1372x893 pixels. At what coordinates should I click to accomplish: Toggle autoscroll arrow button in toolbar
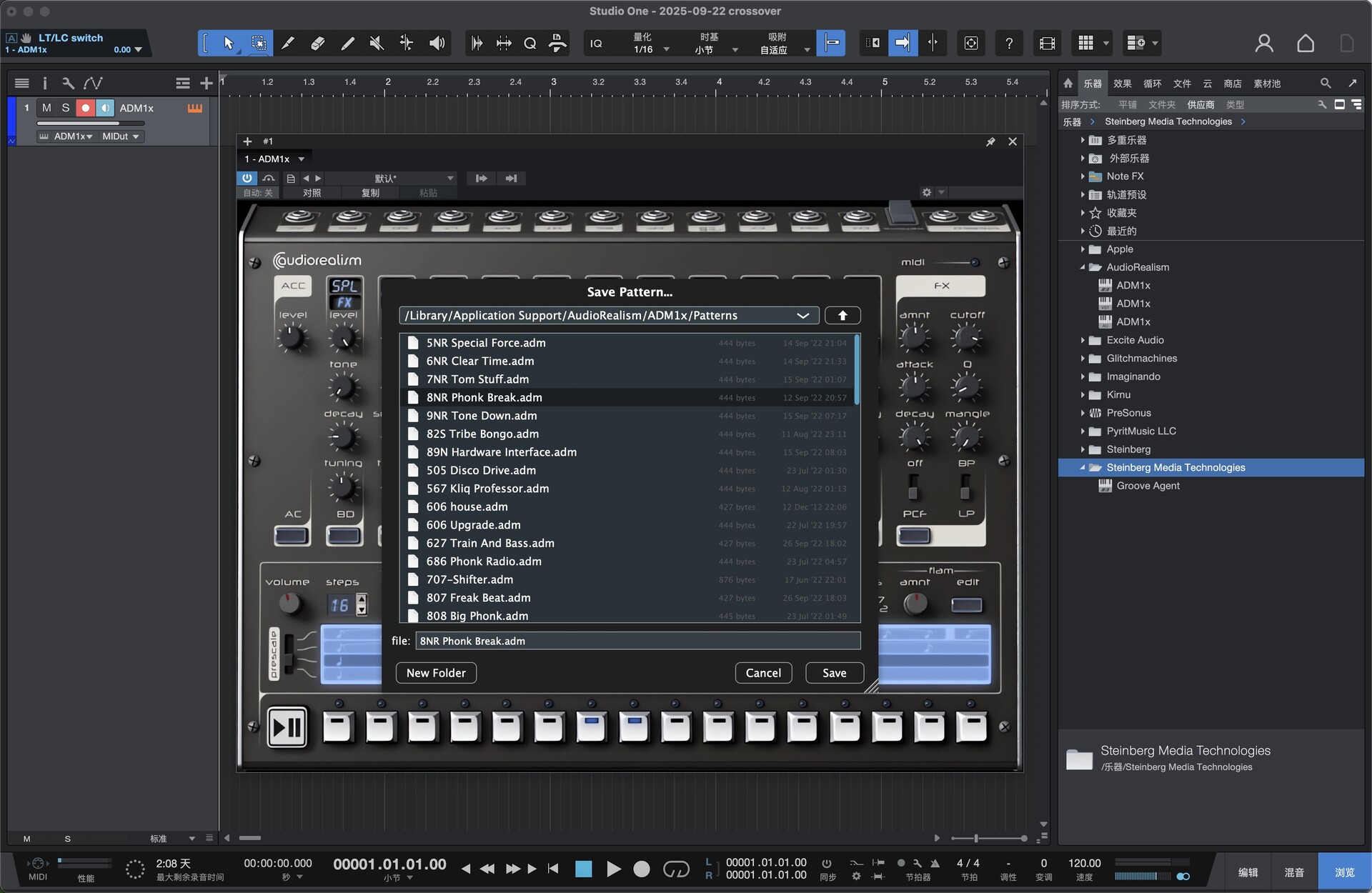903,44
